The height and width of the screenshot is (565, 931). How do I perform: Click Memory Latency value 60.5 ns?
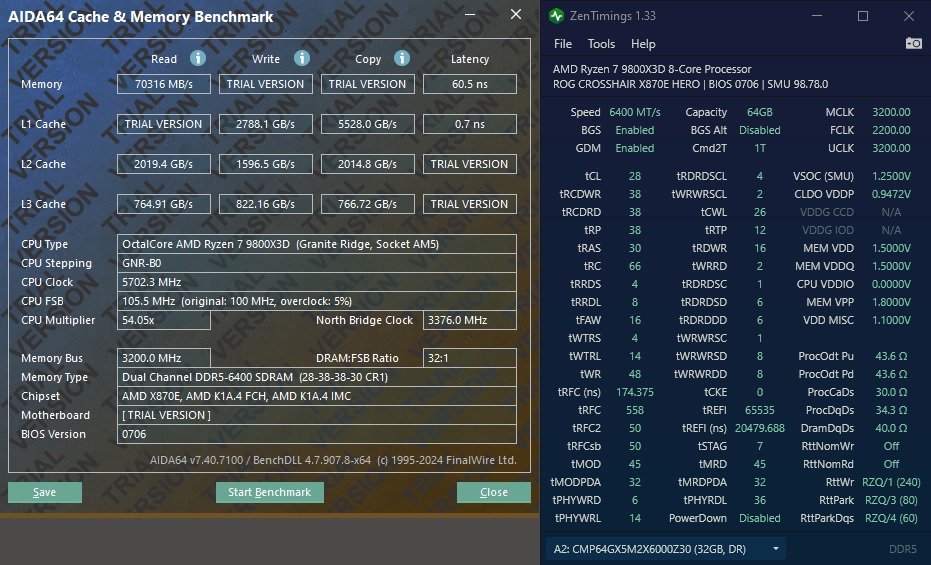(470, 84)
